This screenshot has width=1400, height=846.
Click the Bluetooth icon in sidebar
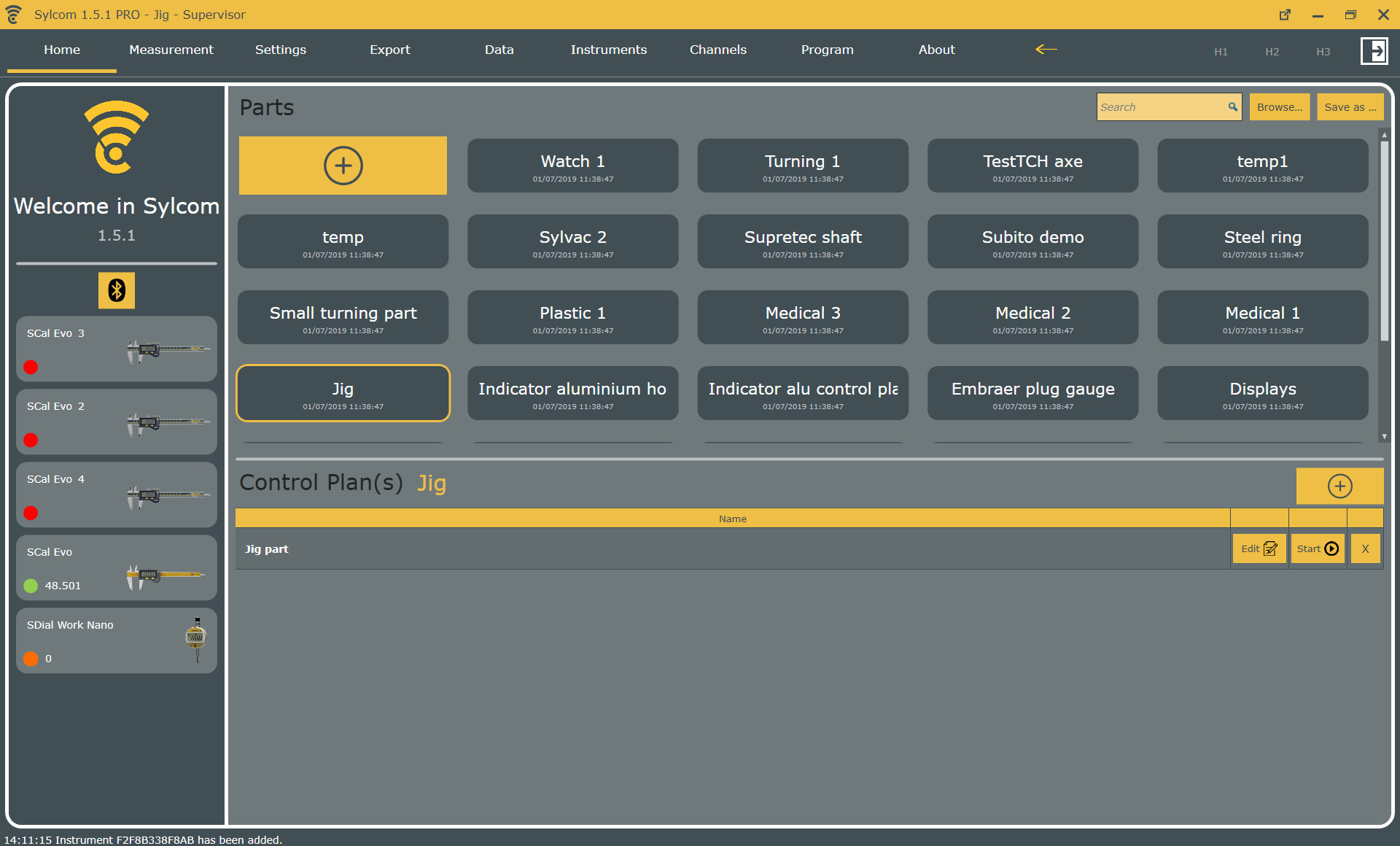(117, 290)
